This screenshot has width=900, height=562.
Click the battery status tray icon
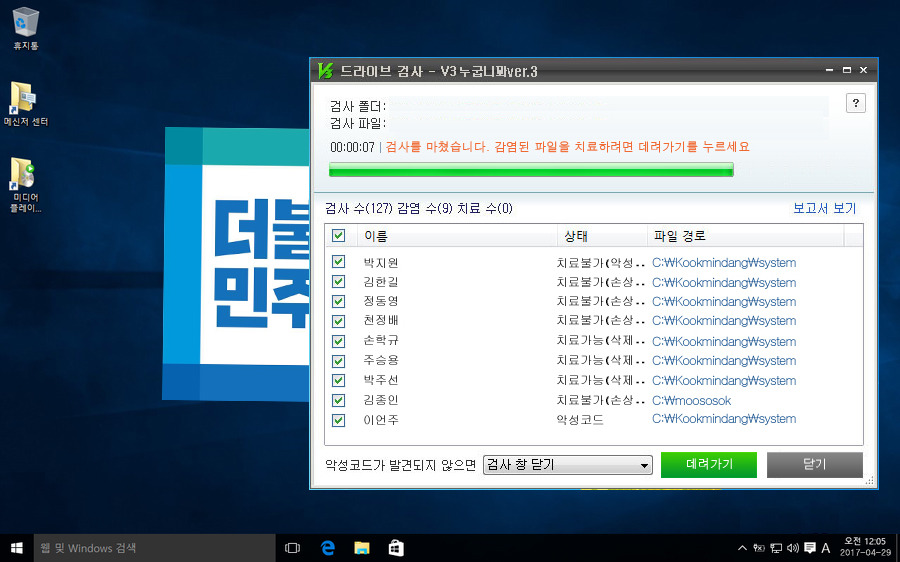[759, 548]
